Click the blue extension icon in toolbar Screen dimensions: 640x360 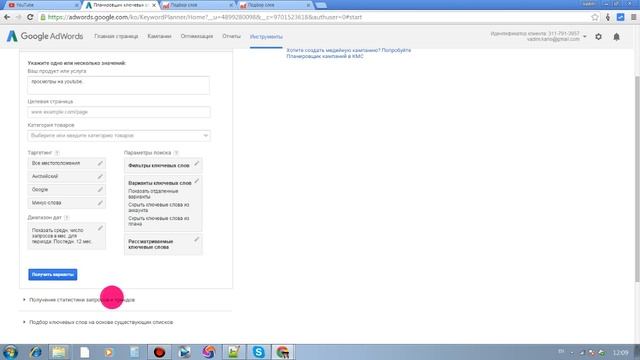coord(620,17)
